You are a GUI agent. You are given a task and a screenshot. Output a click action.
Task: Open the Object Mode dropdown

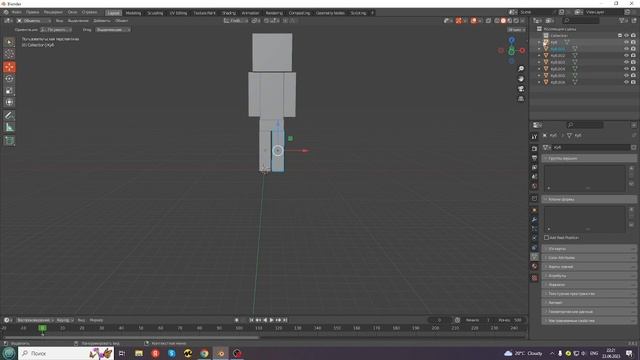pos(33,20)
